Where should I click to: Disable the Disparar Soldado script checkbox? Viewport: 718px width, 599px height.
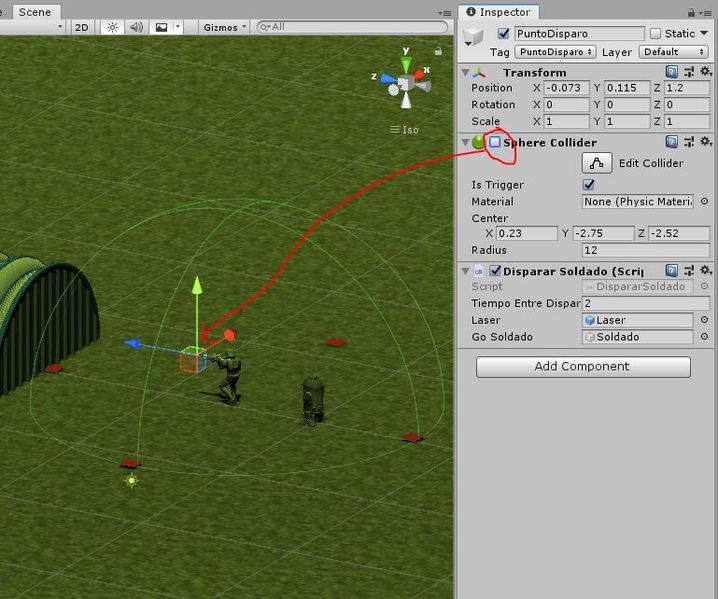click(495, 271)
